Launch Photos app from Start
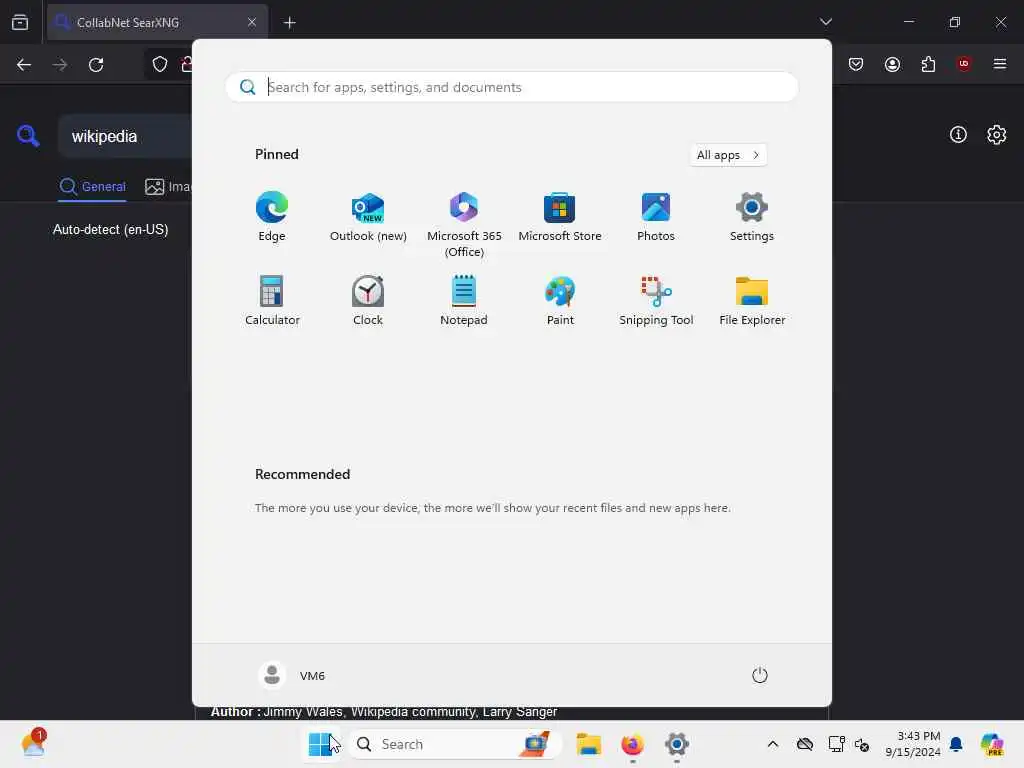The height and width of the screenshot is (768, 1024). 656,217
